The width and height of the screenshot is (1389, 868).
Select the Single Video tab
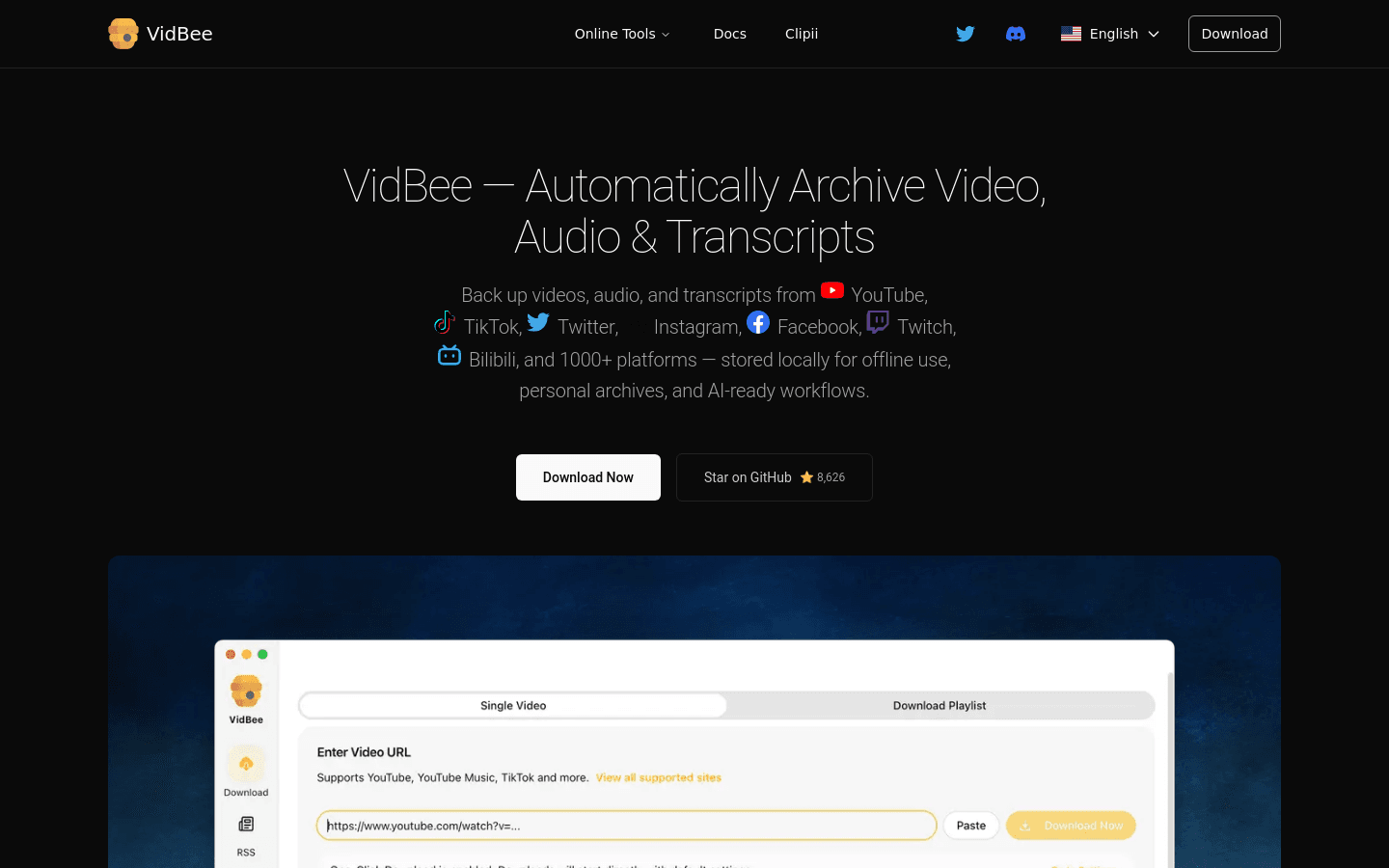pos(512,705)
